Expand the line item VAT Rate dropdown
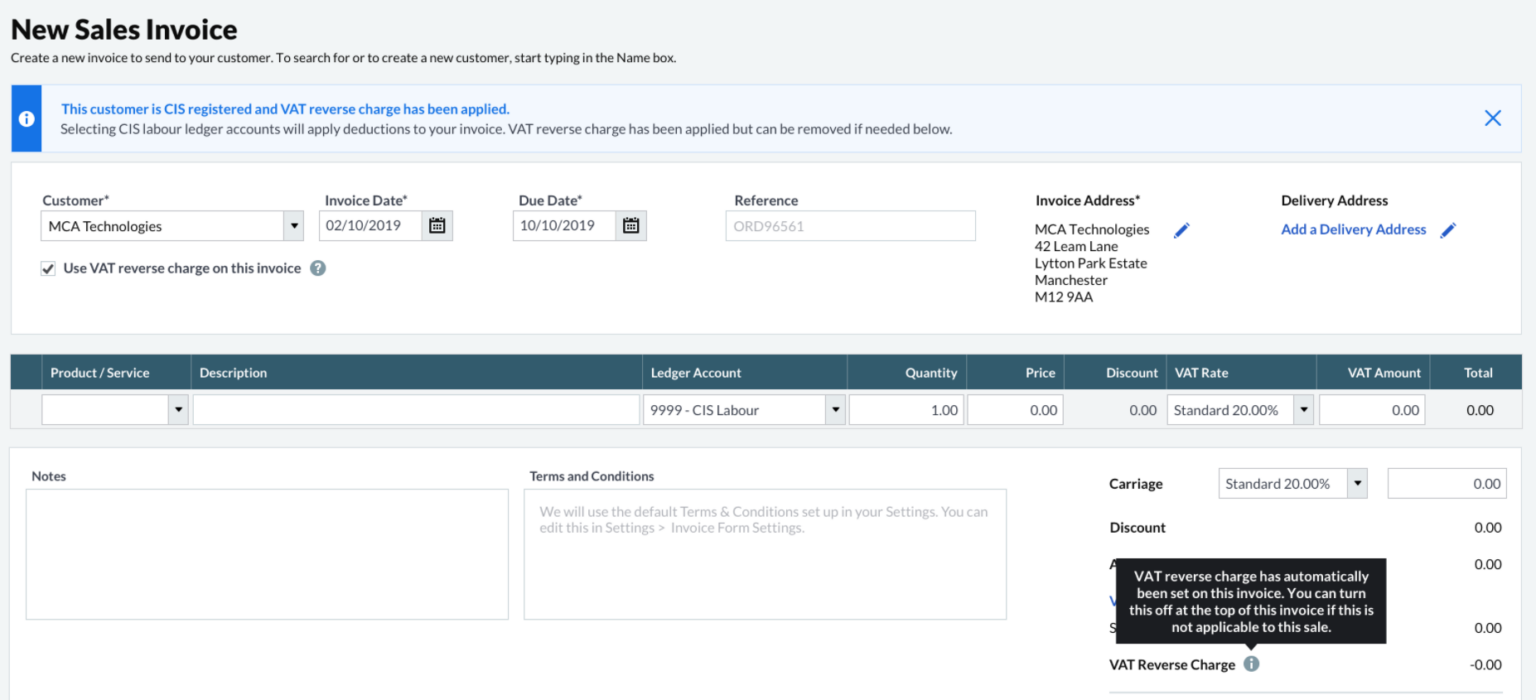Screen dimensions: 1536x700 coord(1303,410)
